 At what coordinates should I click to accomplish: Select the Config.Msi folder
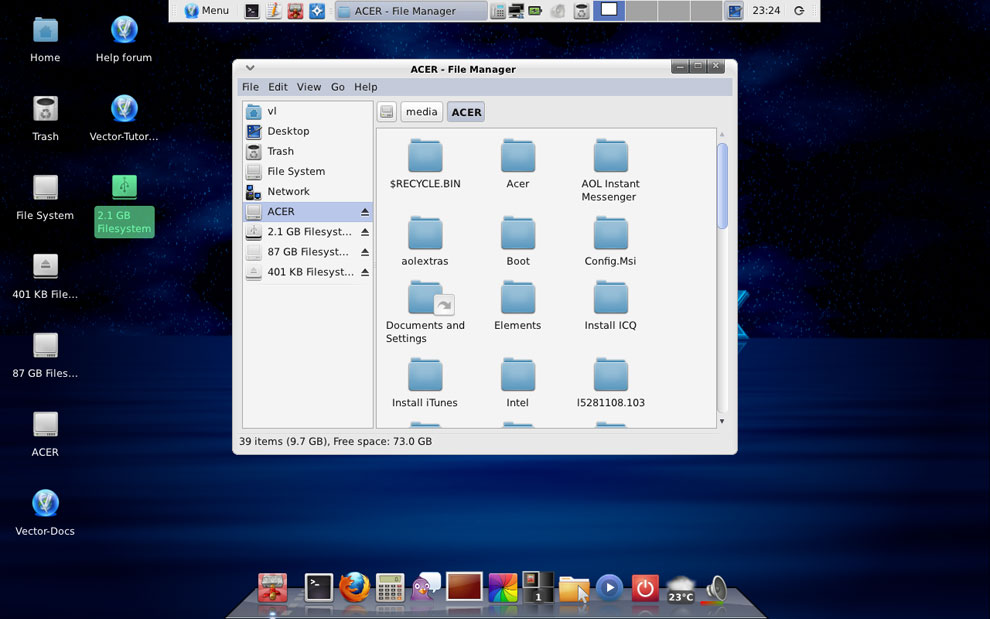pos(610,241)
